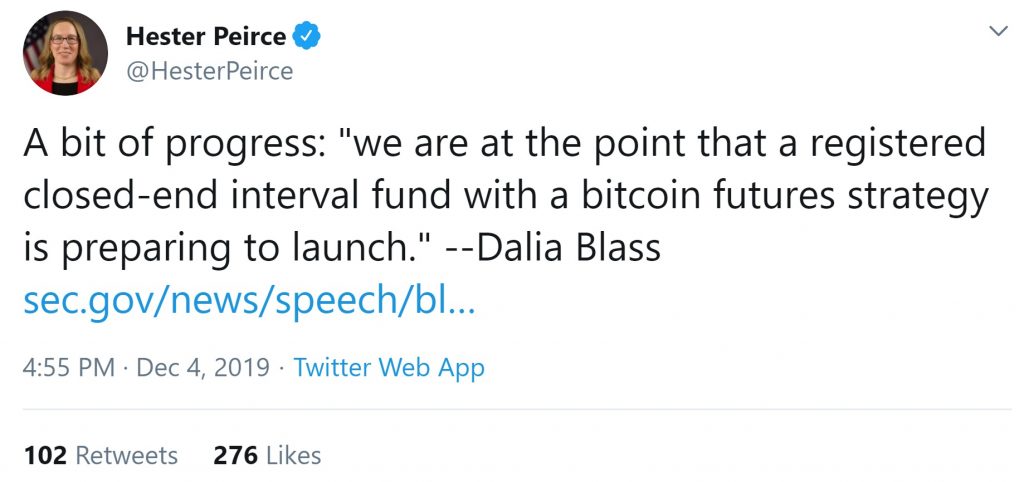
Task: Click the bold number 276
Action: (235, 456)
